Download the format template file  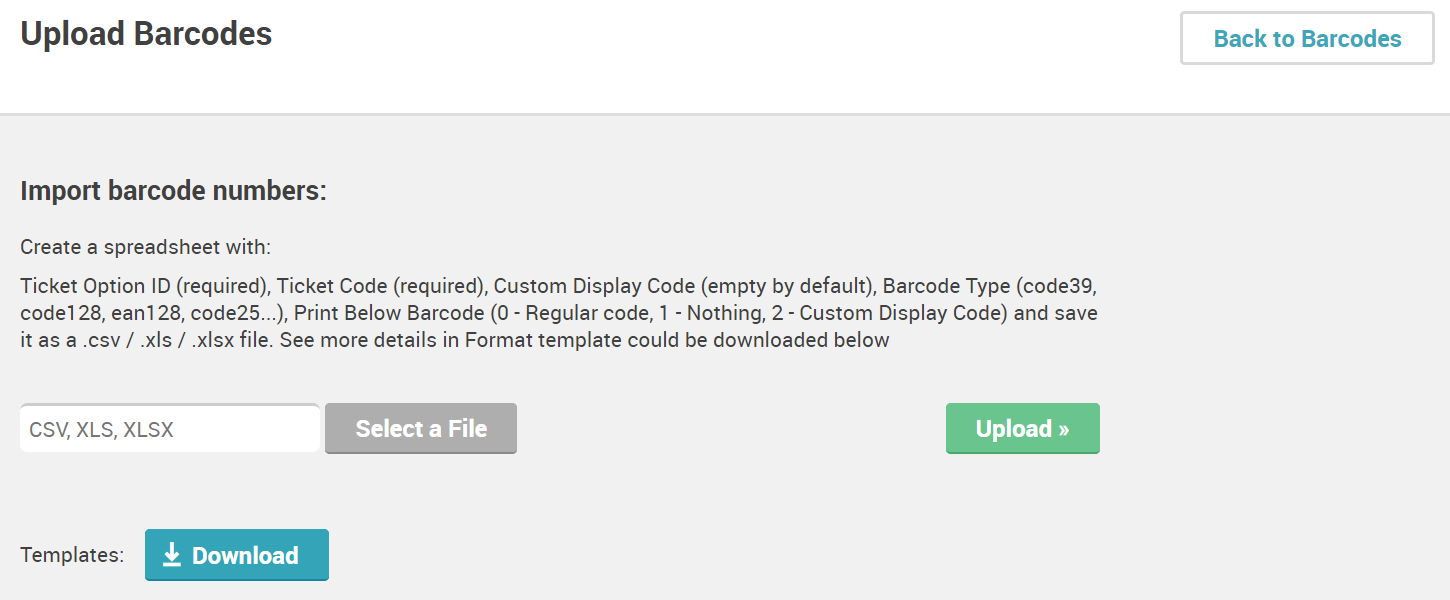(237, 555)
